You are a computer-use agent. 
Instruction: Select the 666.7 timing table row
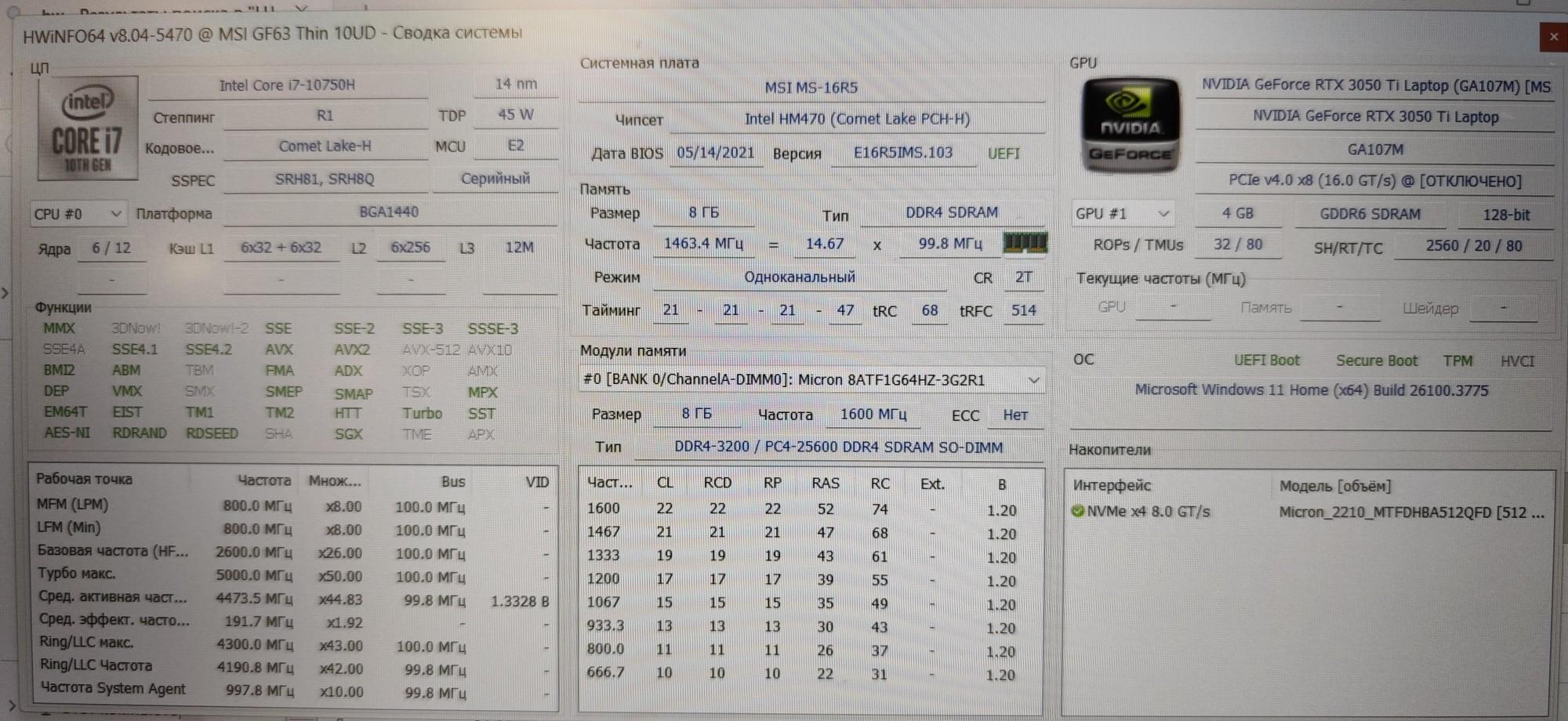click(811, 673)
